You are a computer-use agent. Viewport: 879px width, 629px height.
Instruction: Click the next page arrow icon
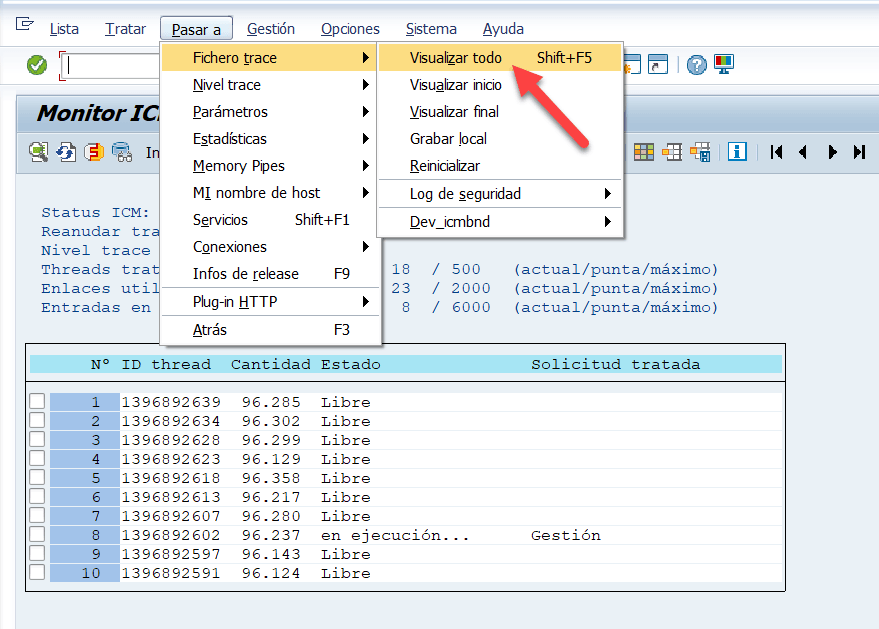click(832, 152)
